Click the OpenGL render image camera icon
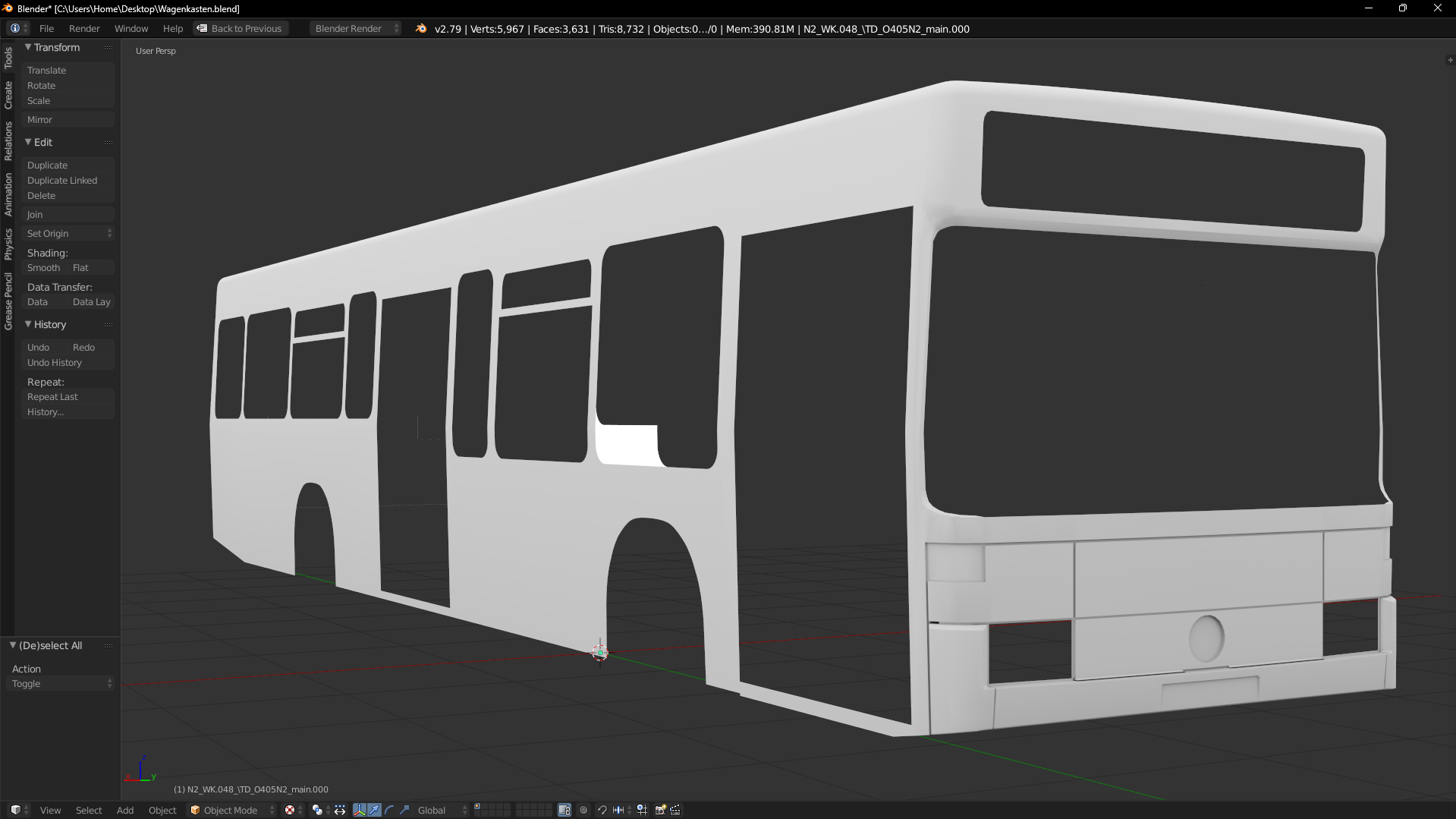The image size is (1456, 819). tap(660, 810)
